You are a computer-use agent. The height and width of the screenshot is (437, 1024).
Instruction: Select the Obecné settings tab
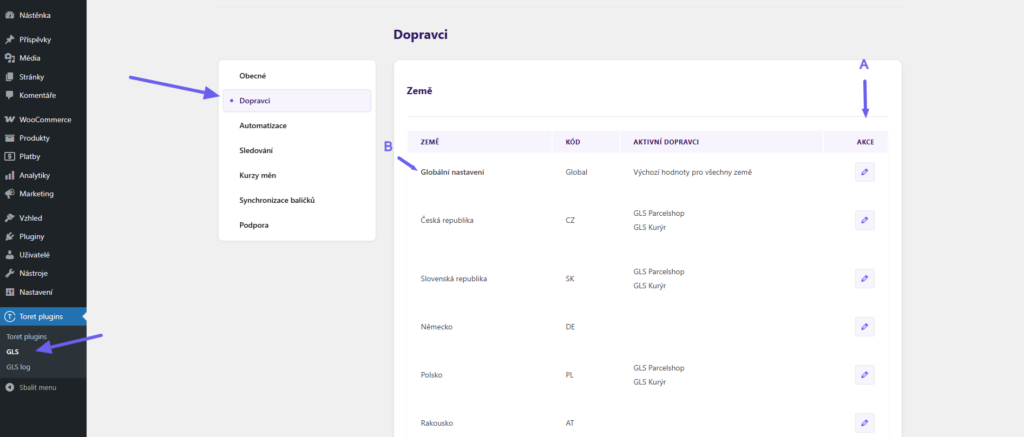(x=252, y=76)
